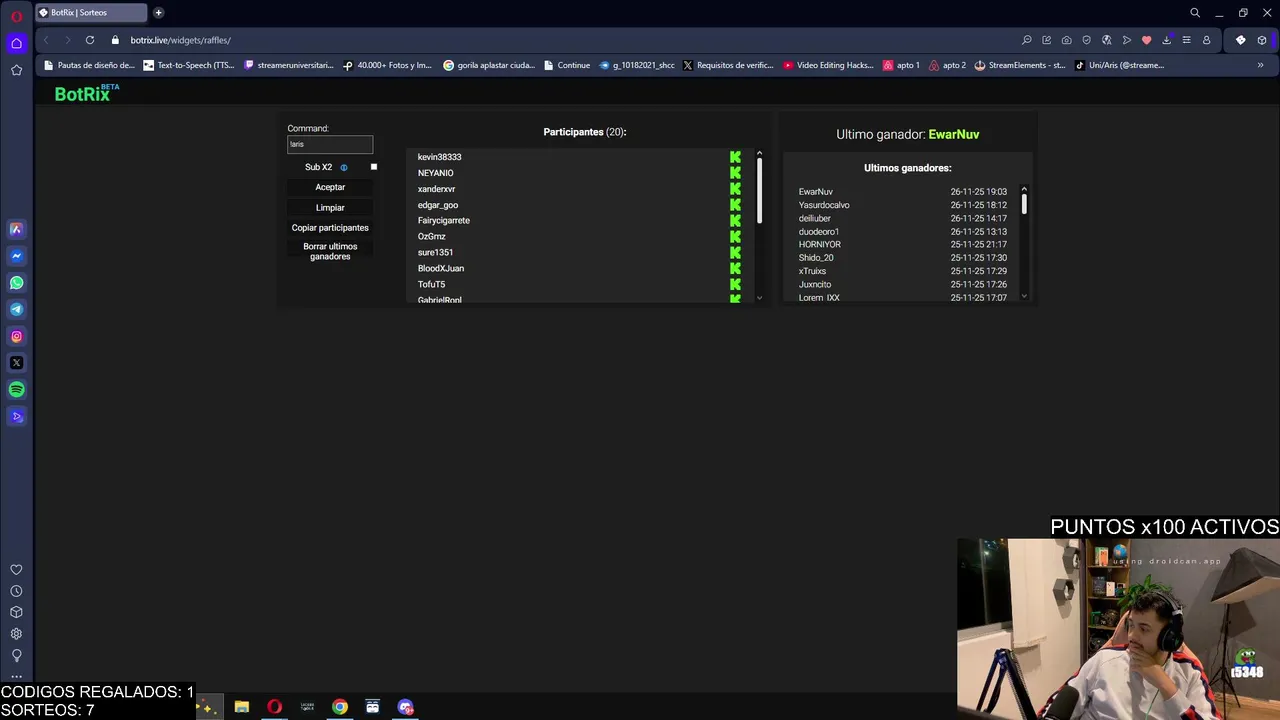The image size is (1280, 720).
Task: Open sidebar lightbulb tips icon
Action: (16, 655)
